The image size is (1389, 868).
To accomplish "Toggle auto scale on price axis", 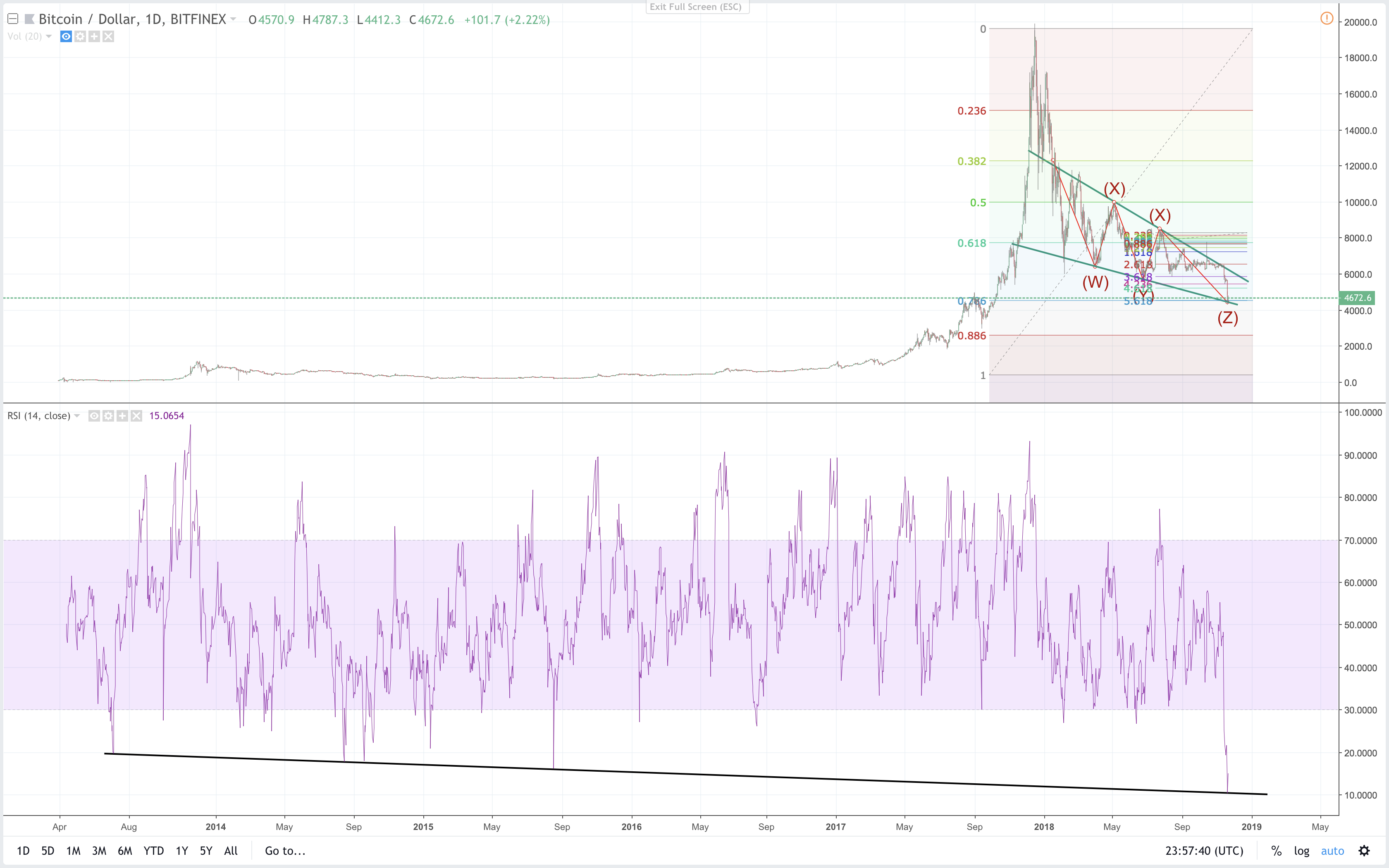I will (1332, 851).
